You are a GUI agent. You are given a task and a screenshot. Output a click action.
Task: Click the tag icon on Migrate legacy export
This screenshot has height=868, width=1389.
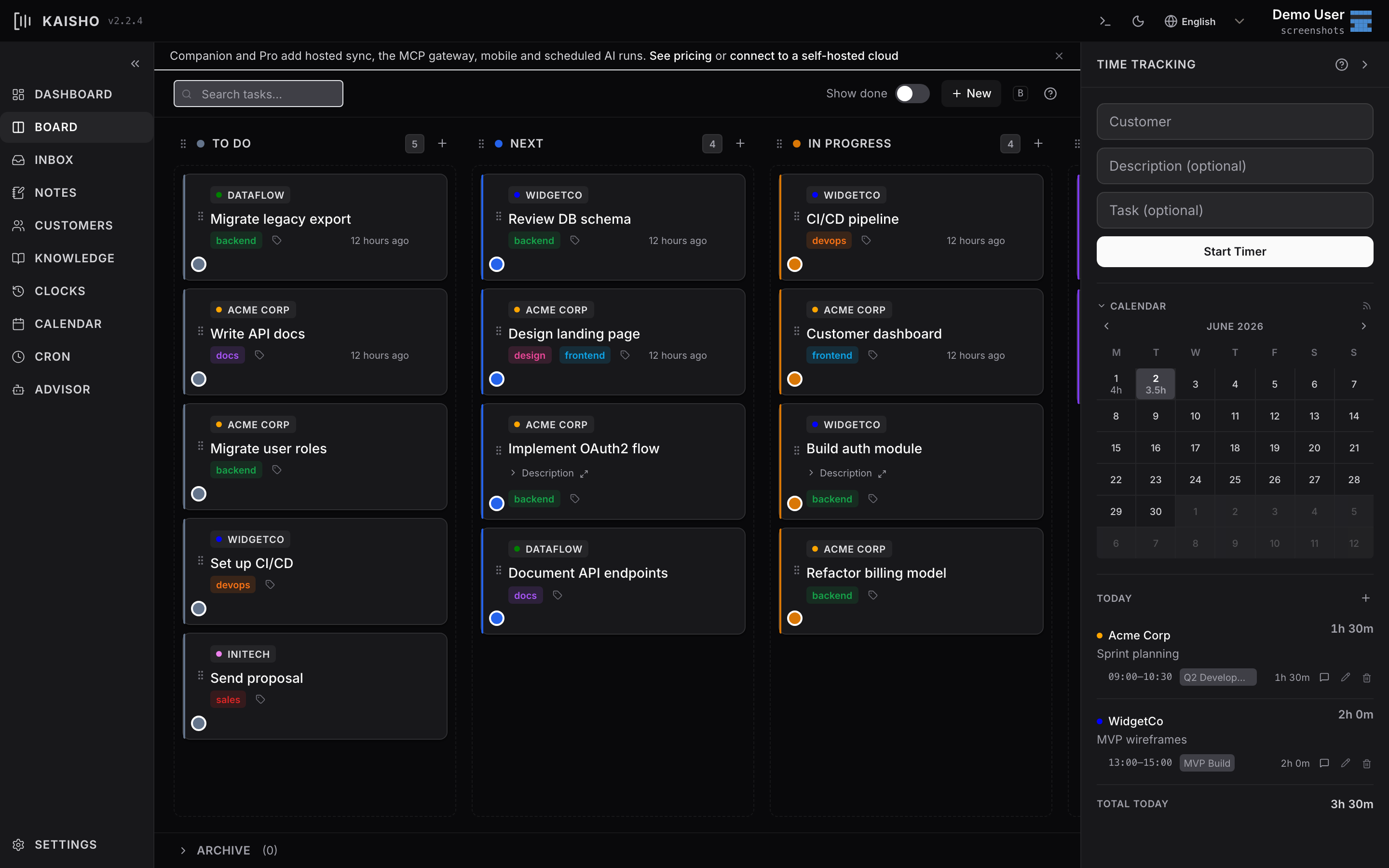(277, 241)
